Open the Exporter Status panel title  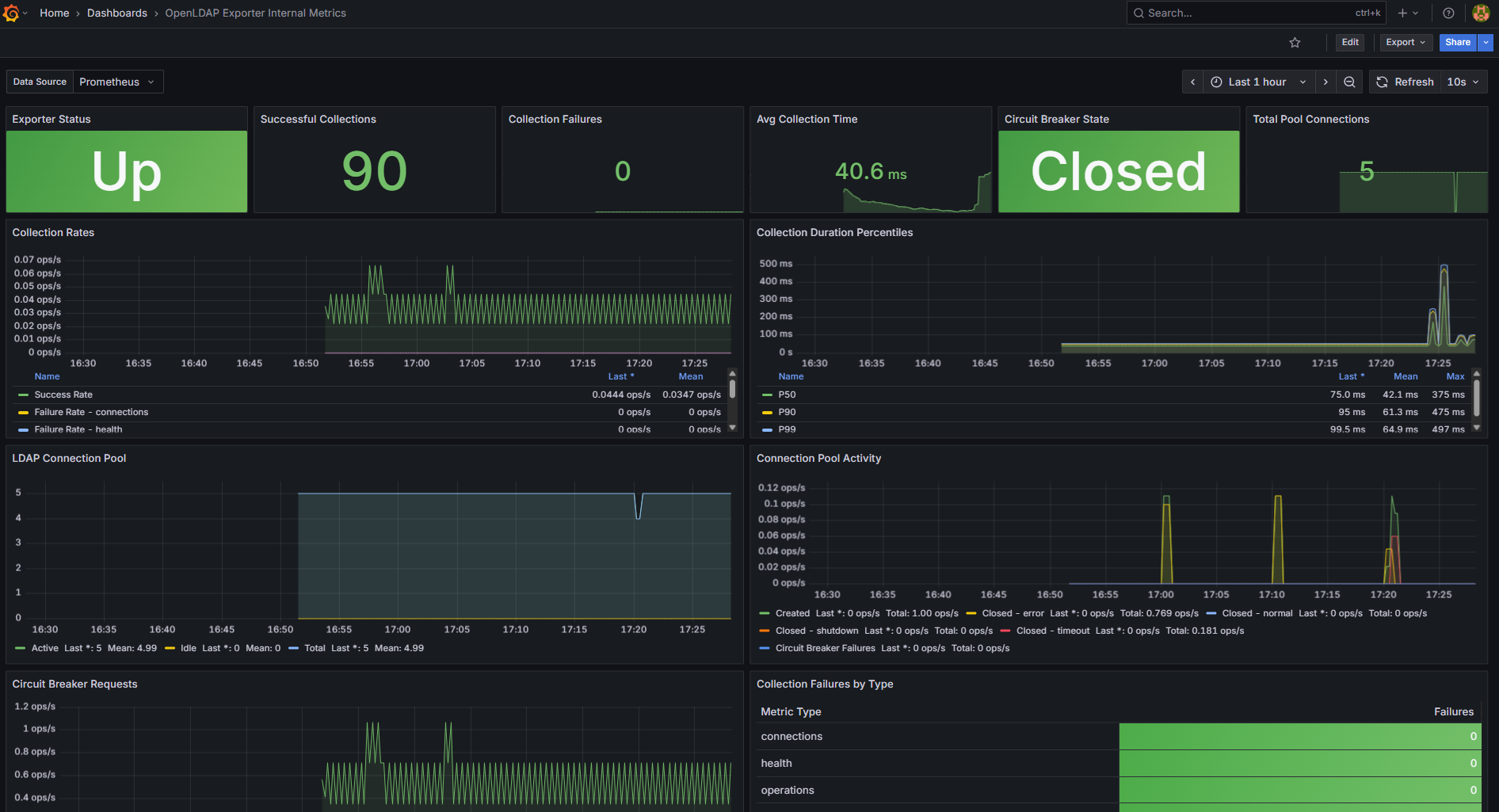click(x=51, y=120)
